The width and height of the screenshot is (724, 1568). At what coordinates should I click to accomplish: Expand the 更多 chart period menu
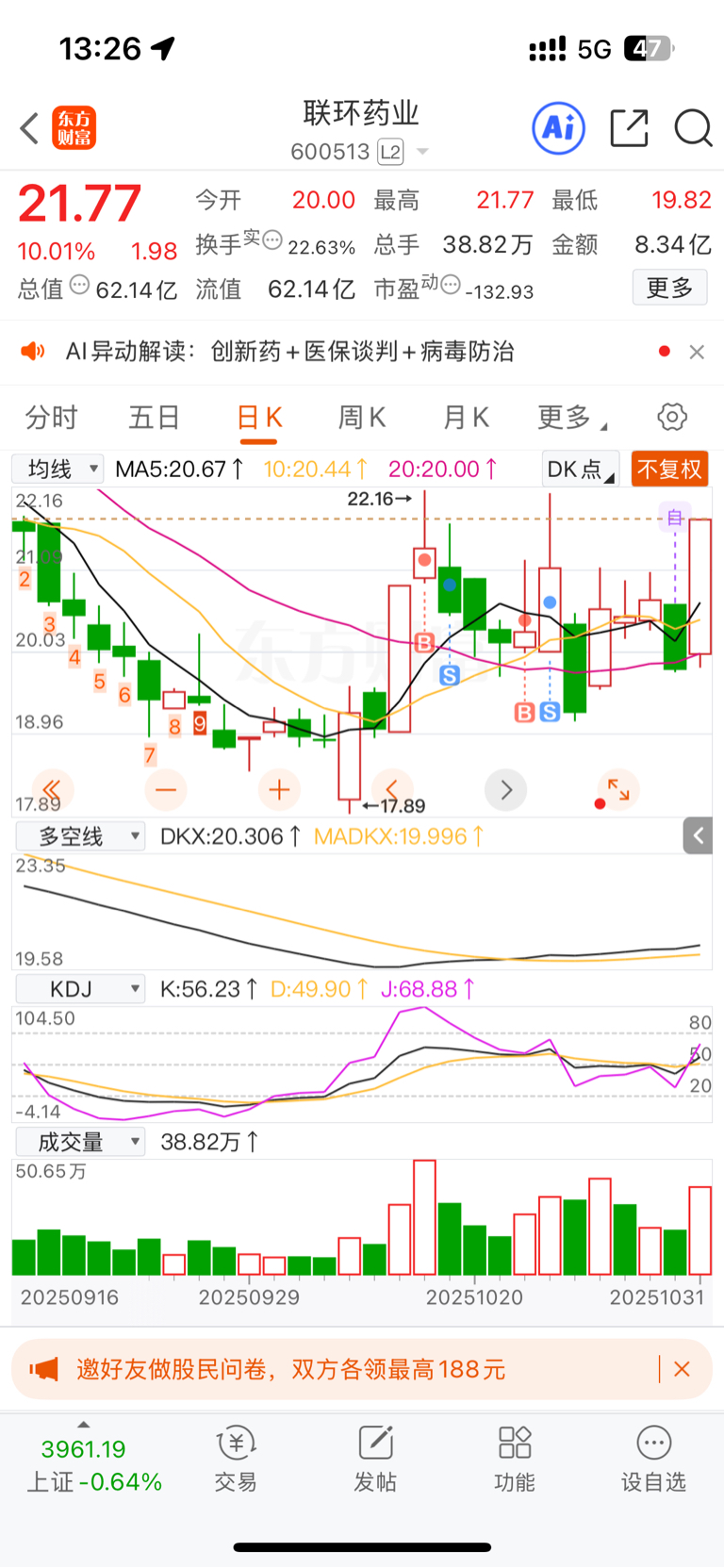point(571,417)
